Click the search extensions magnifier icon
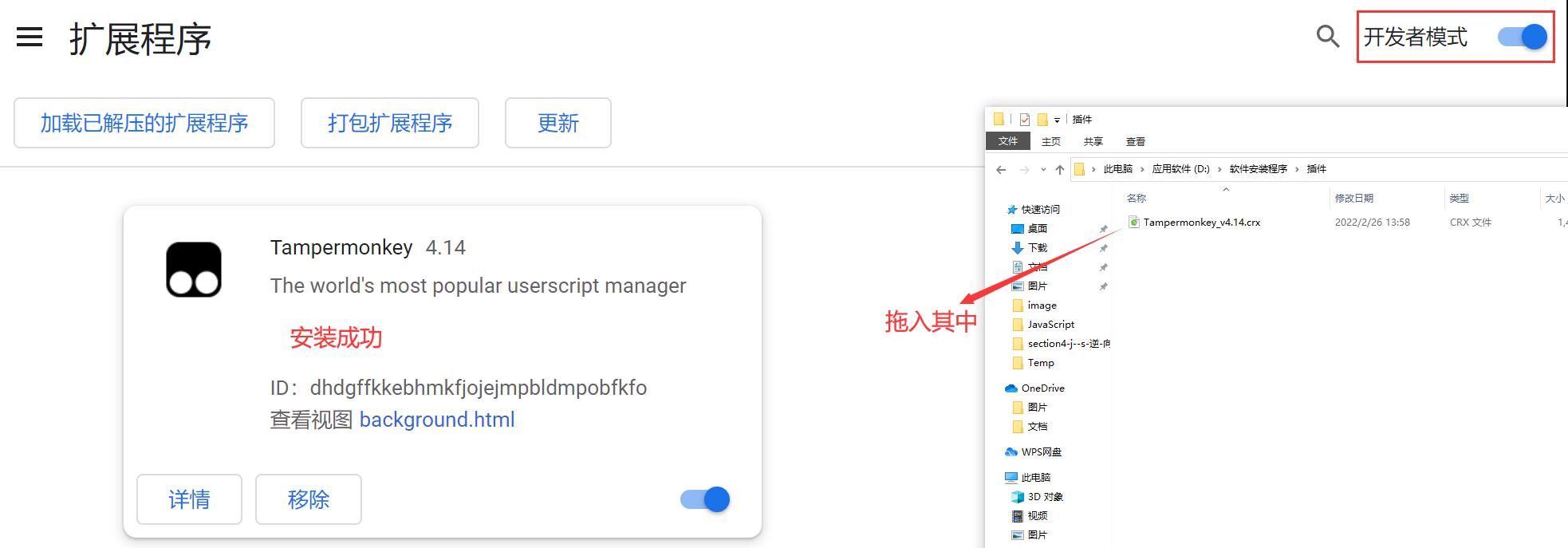This screenshot has width=1568, height=548. [1327, 36]
